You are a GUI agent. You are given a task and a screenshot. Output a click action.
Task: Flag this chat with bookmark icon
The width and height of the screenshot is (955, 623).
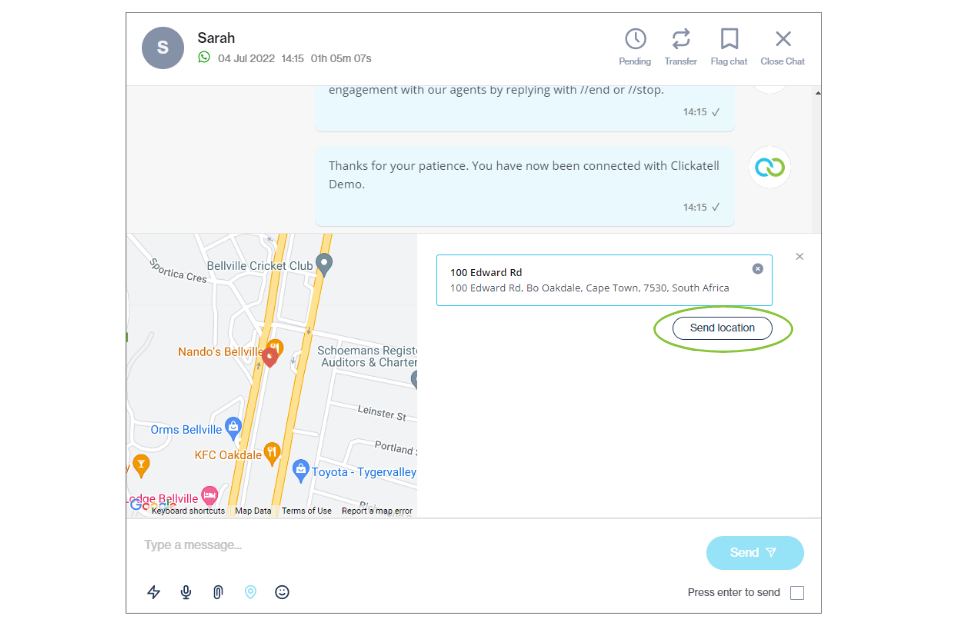click(x=729, y=39)
